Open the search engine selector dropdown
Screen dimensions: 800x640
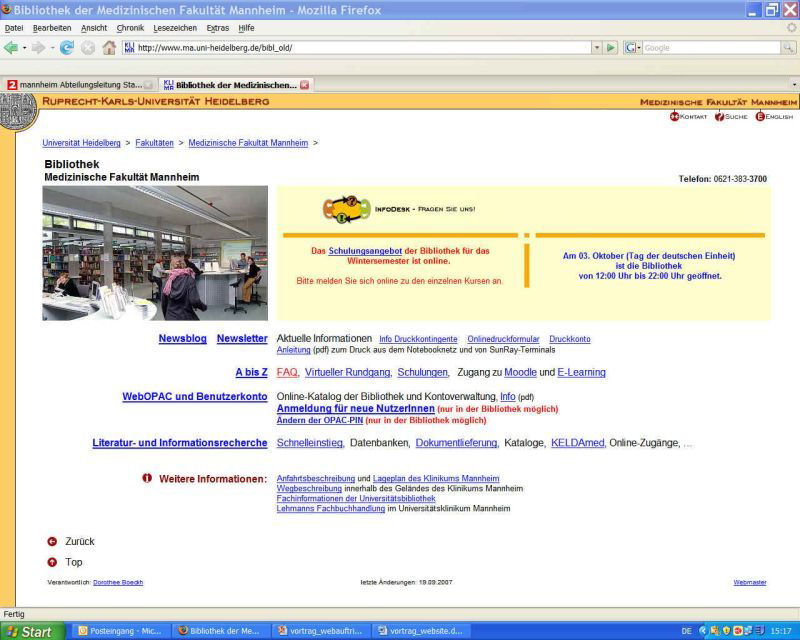(633, 47)
